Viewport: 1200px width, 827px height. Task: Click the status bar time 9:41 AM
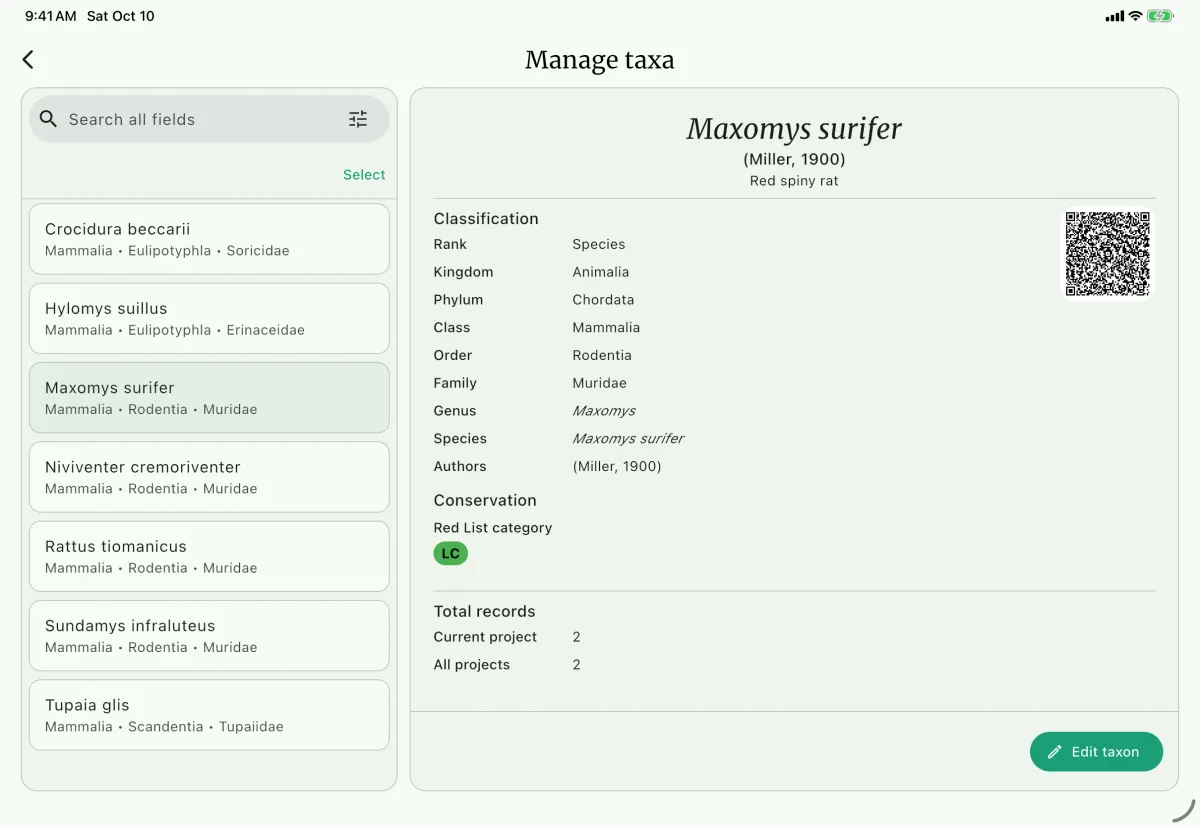pyautogui.click(x=50, y=16)
